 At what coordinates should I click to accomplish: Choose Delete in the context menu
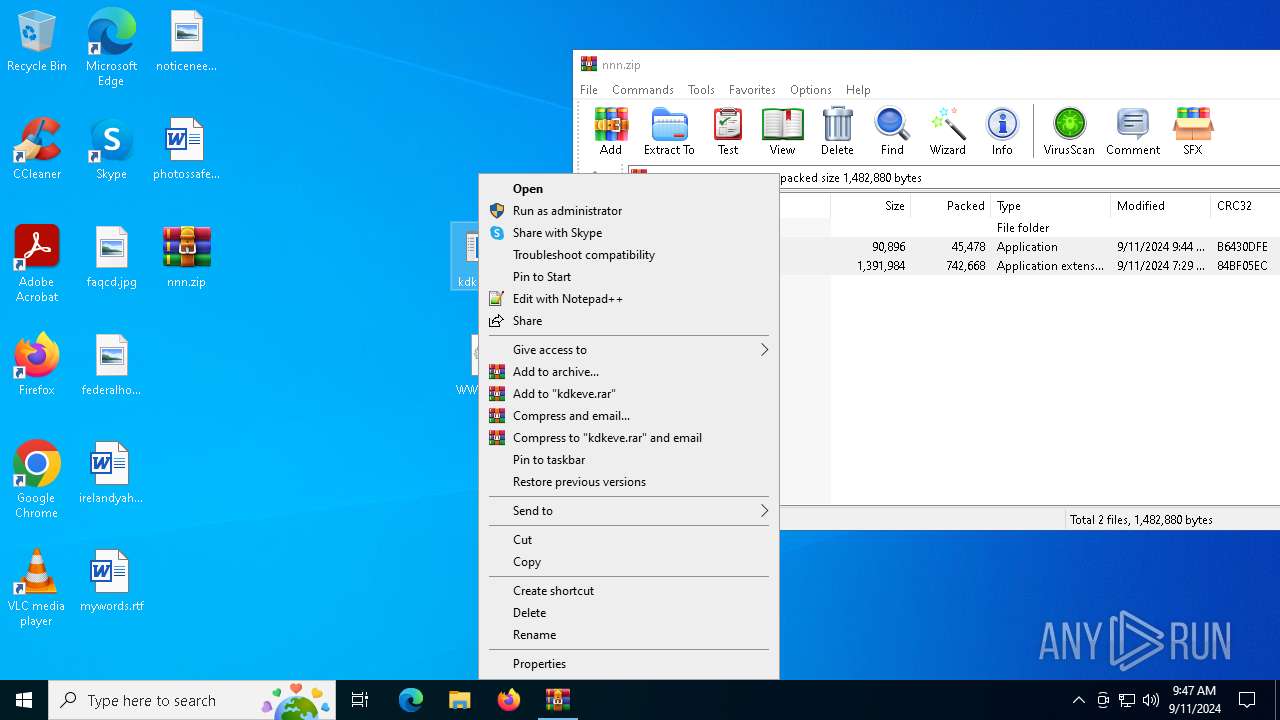coord(629,613)
